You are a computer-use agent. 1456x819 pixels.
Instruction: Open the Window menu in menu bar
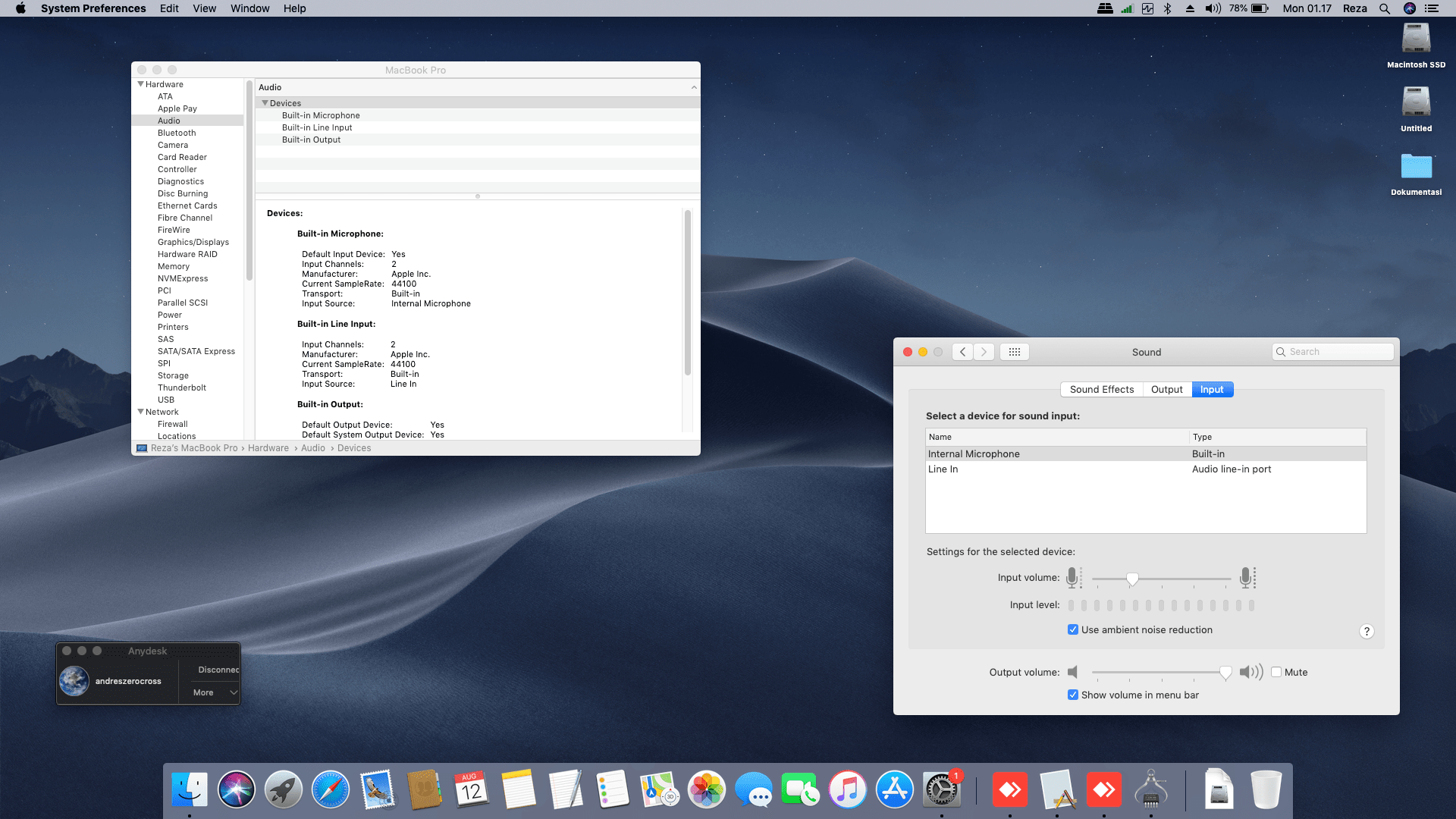click(249, 8)
